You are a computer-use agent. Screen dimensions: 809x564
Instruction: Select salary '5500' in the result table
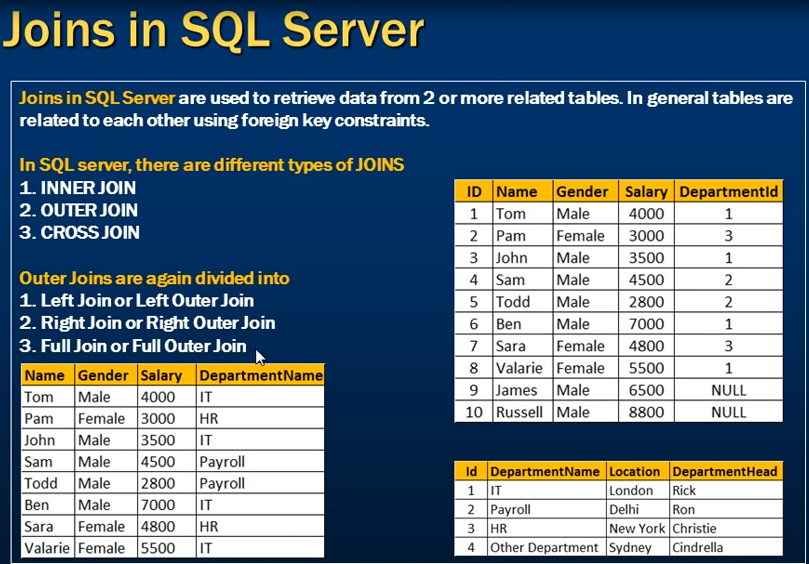tap(167, 548)
